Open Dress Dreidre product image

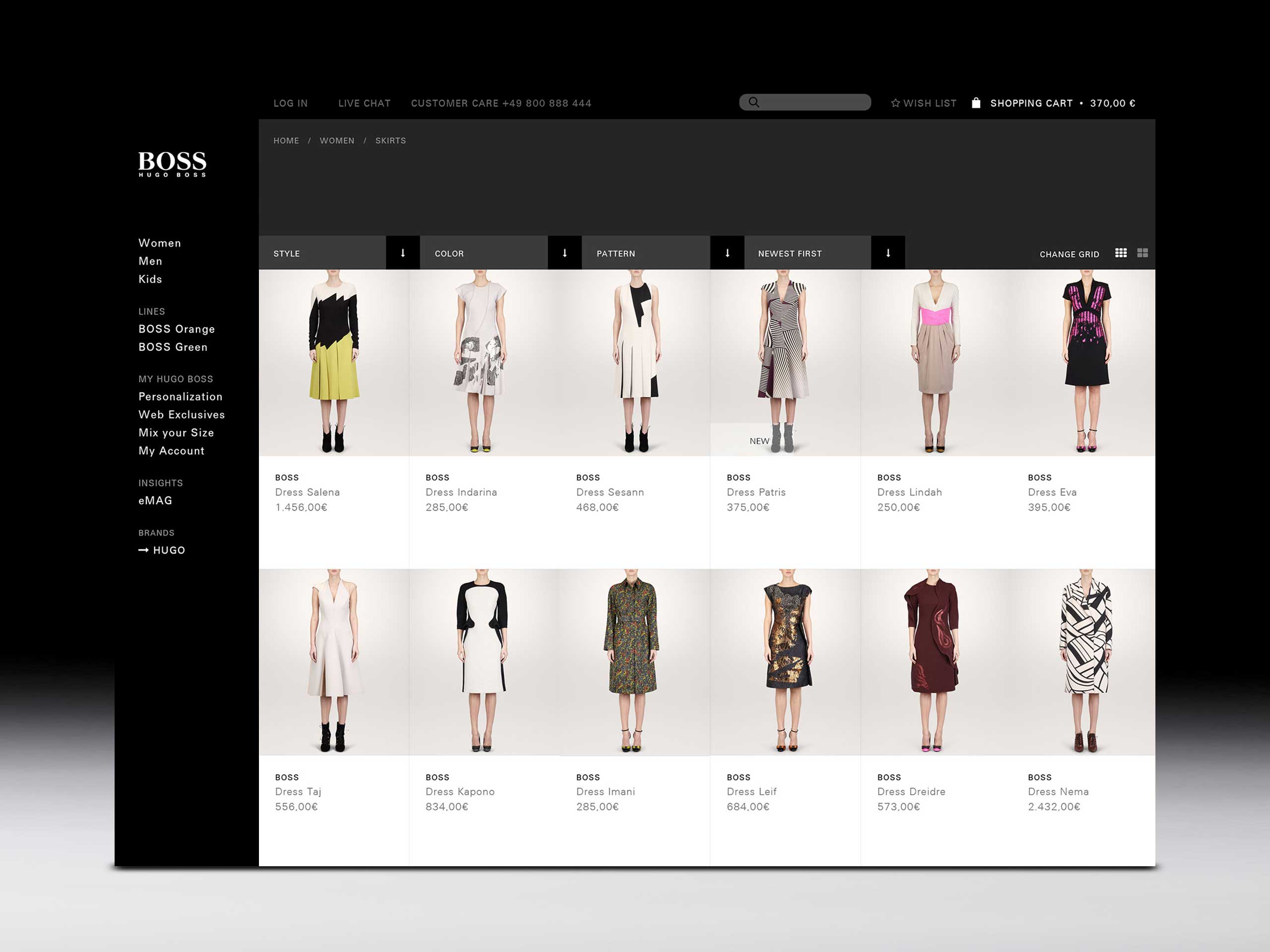(935, 662)
